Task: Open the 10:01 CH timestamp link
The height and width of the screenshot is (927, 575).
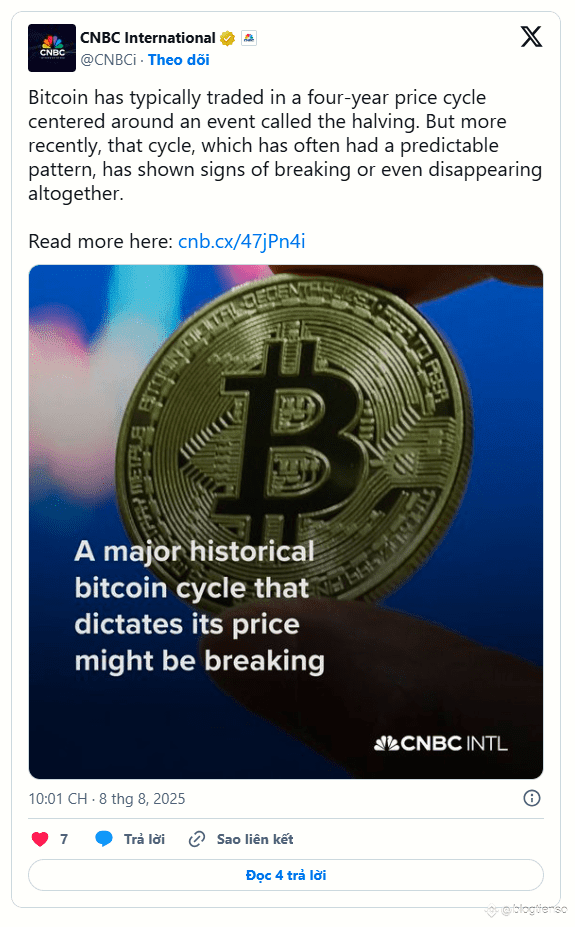Action: click(107, 799)
